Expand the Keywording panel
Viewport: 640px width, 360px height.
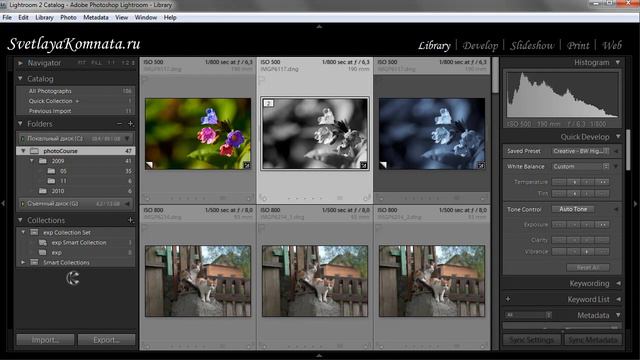tap(618, 283)
